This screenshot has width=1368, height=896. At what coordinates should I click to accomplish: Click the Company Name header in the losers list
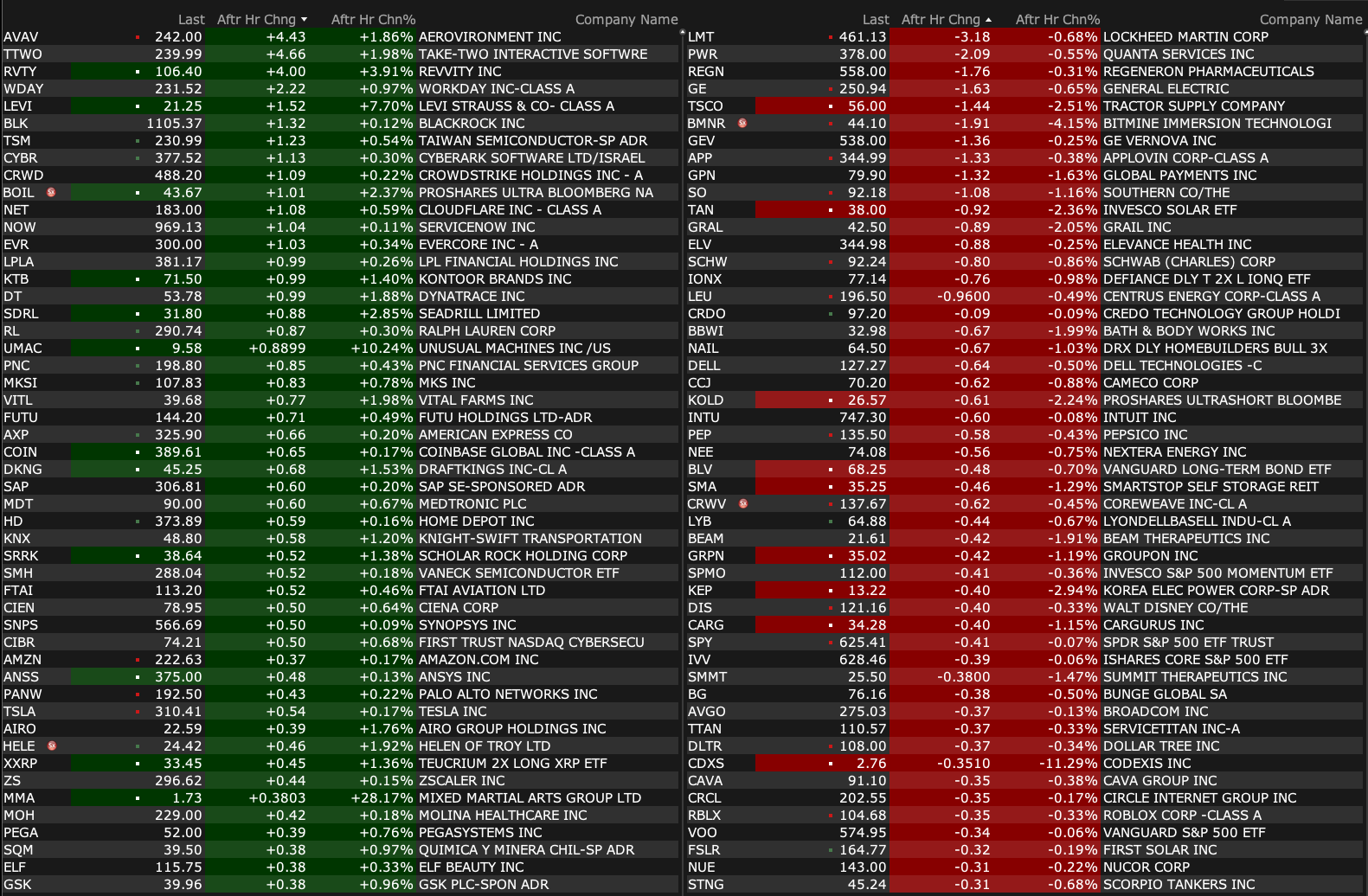tap(1310, 19)
